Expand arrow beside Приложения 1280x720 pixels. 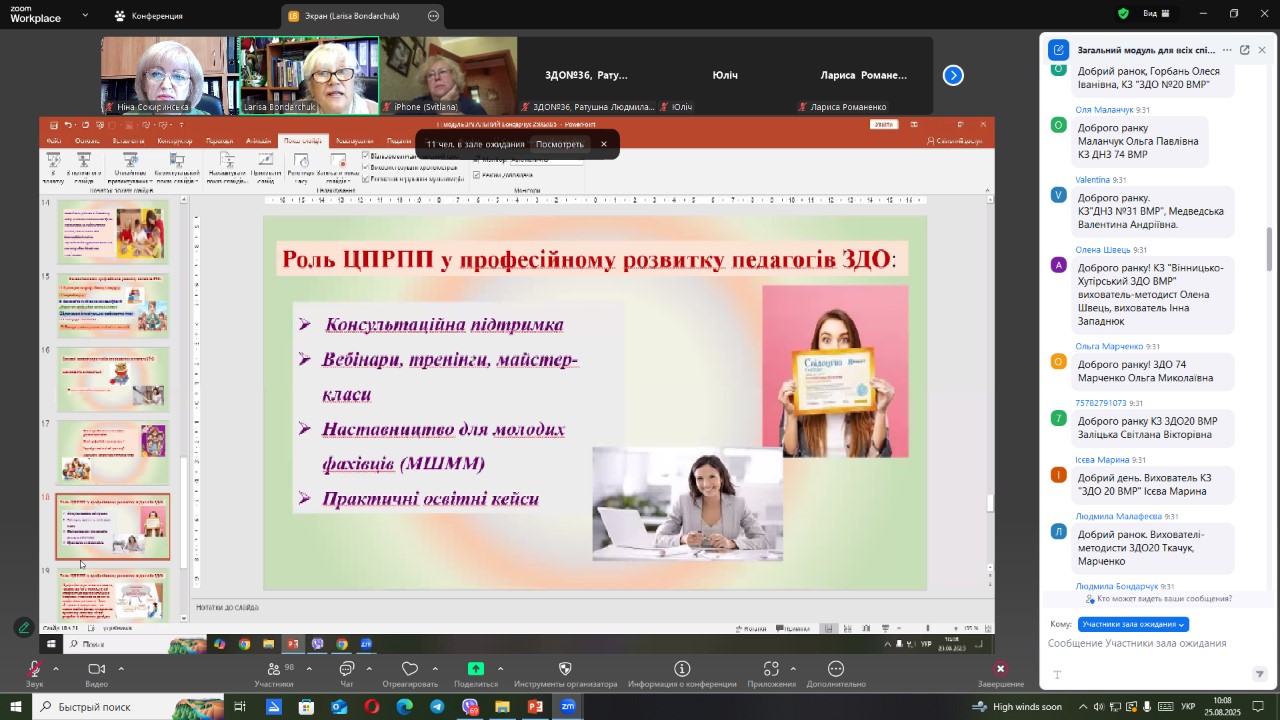[x=793, y=668]
